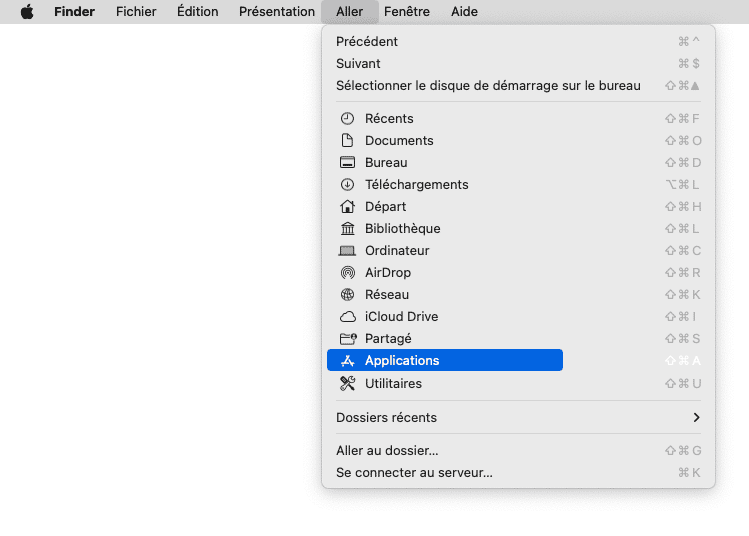Click the Bibliothèque building icon
The image size is (749, 536).
pos(348,229)
